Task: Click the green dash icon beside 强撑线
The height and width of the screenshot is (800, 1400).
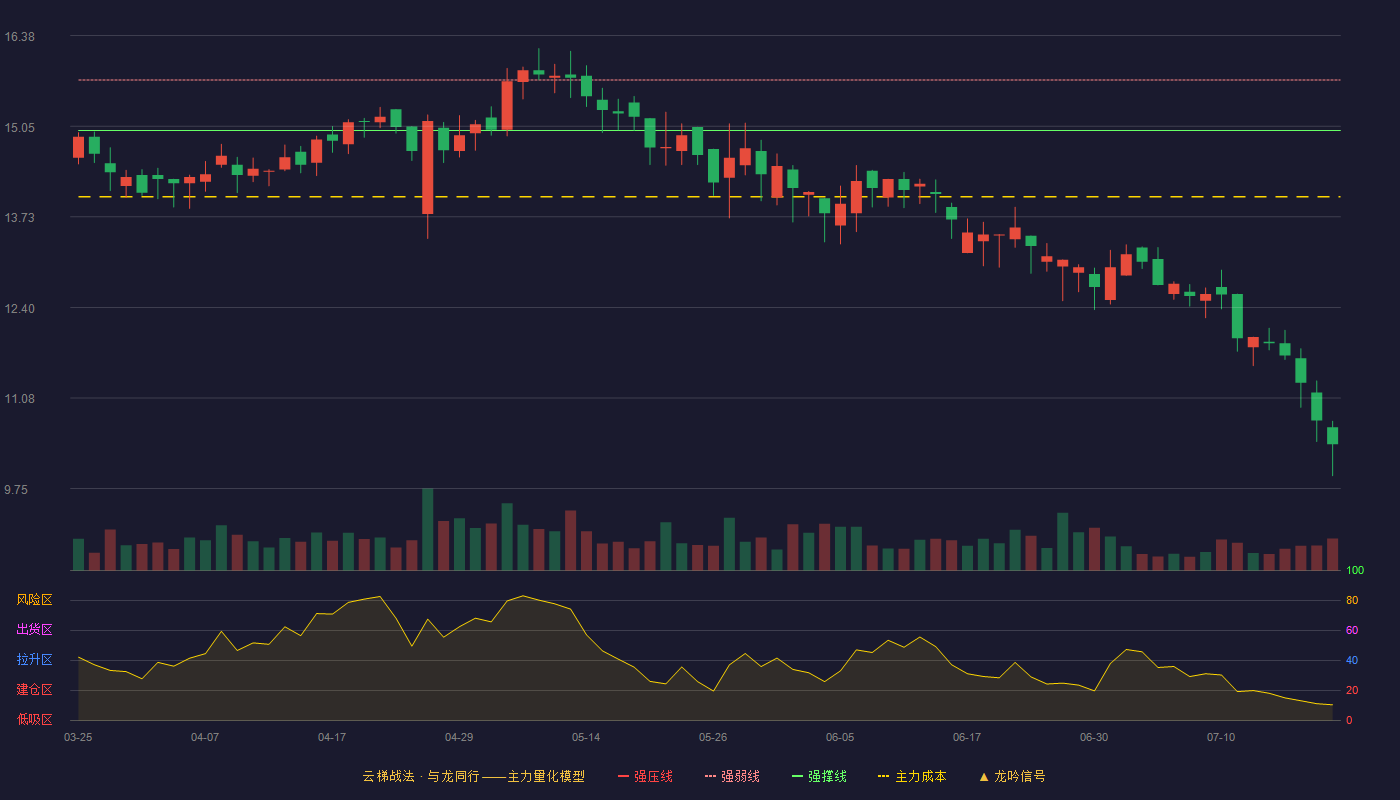Action: pyautogui.click(x=797, y=776)
